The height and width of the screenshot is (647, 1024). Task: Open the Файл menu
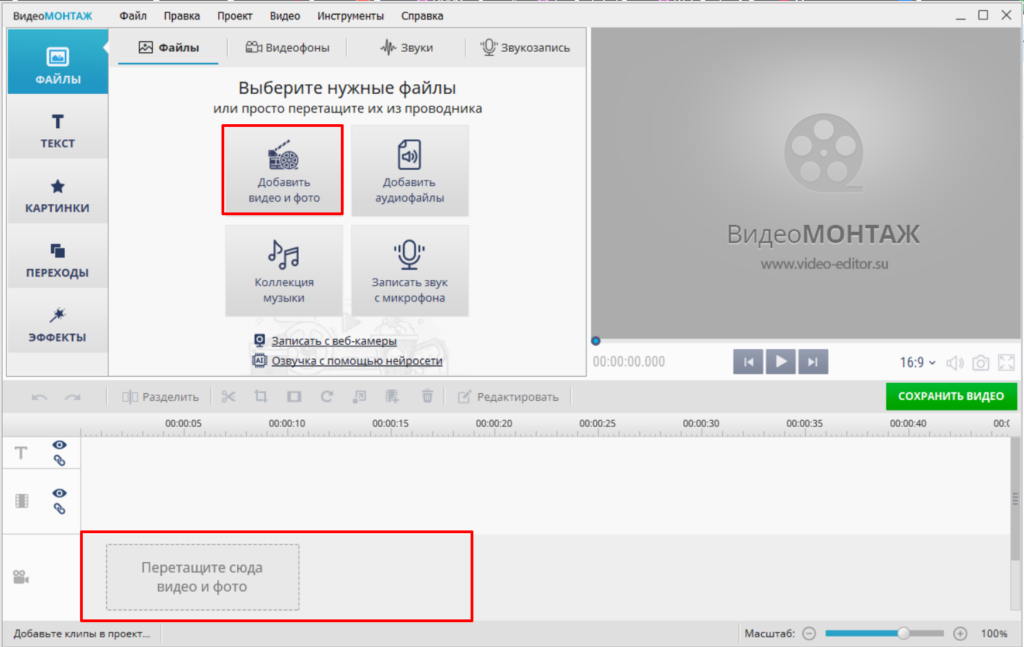pyautogui.click(x=133, y=16)
